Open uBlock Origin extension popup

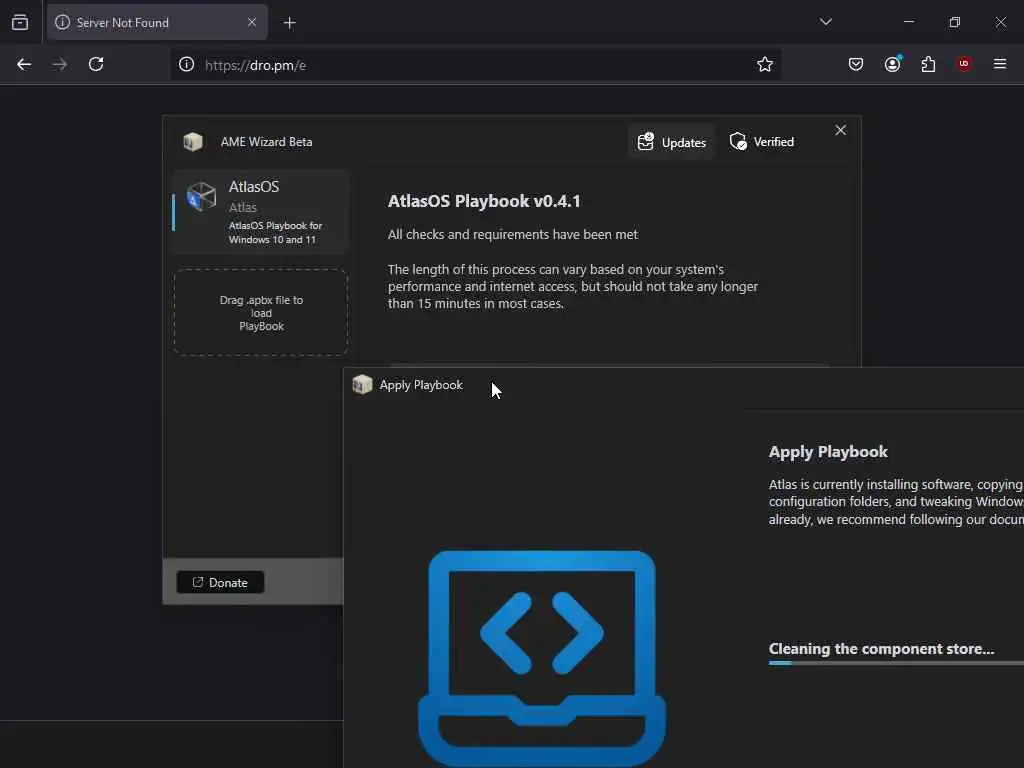coord(964,64)
